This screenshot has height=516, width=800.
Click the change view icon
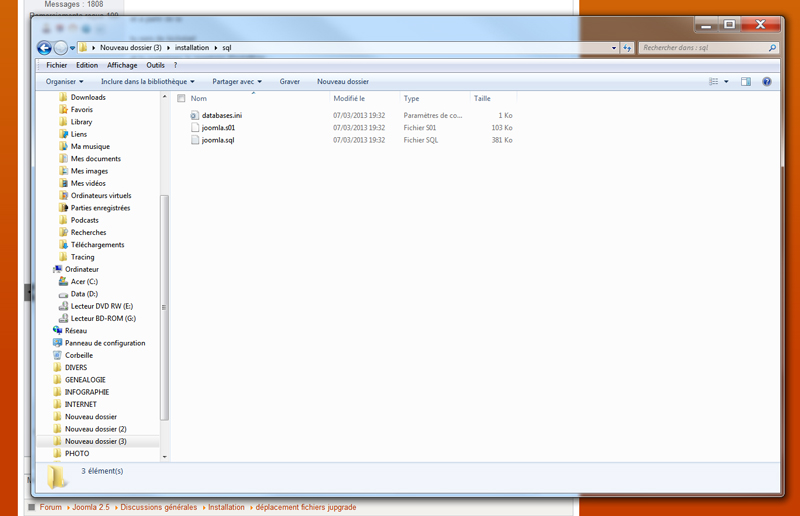click(714, 82)
